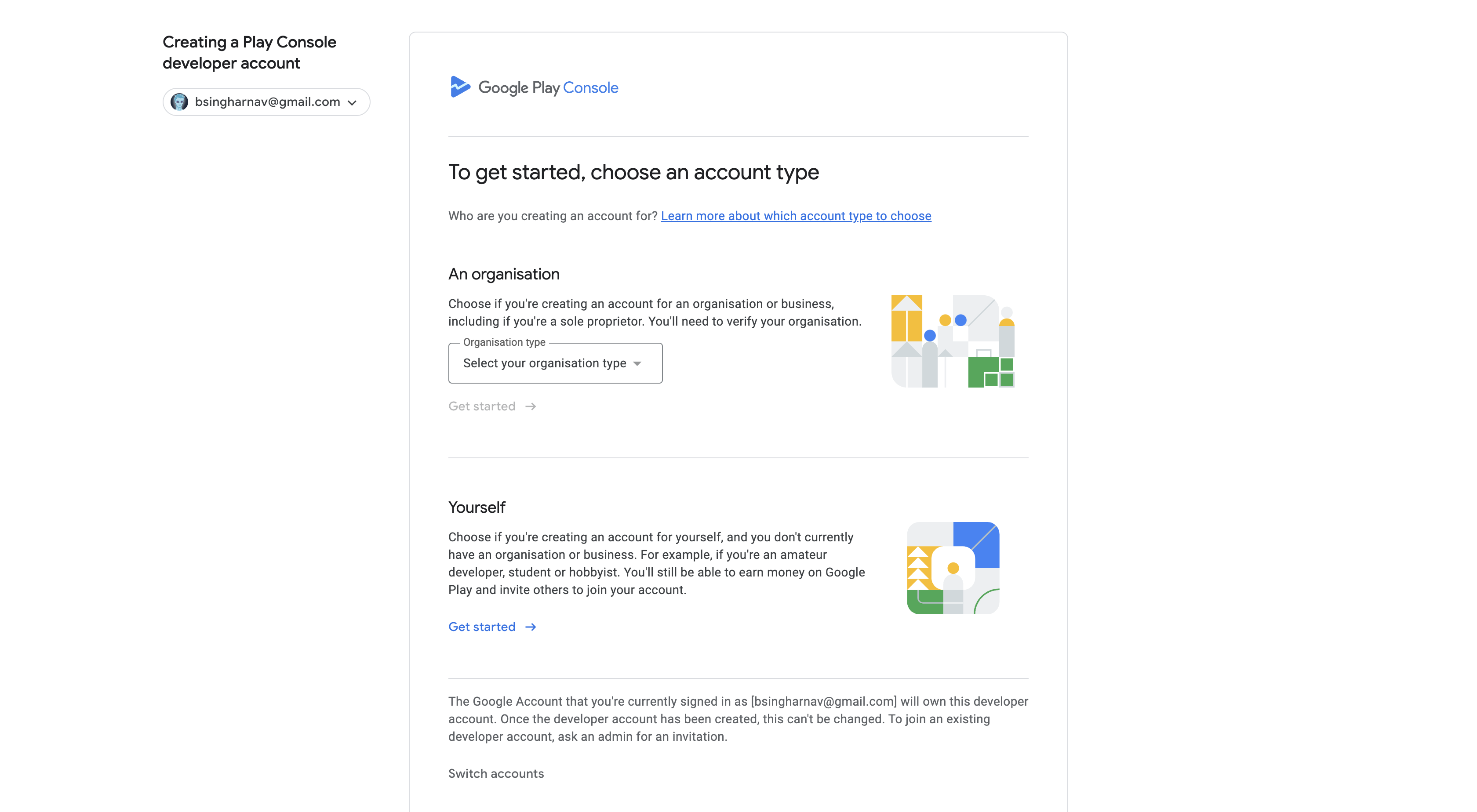Click the arrow icon beside Yourself's Get started
Screen dimensions: 1477x812
(x=531, y=627)
